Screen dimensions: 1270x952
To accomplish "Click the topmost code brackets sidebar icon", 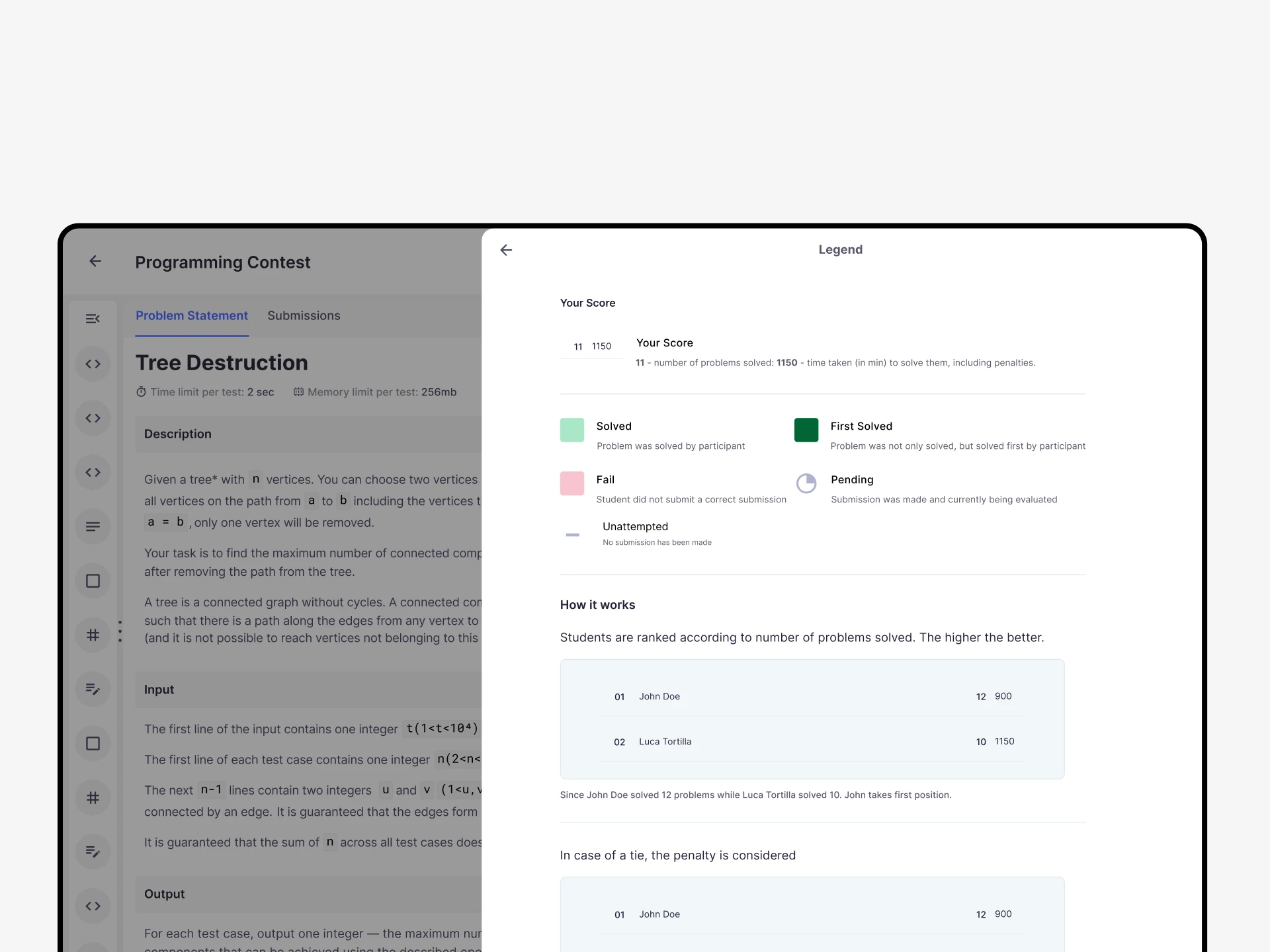I will (x=93, y=364).
